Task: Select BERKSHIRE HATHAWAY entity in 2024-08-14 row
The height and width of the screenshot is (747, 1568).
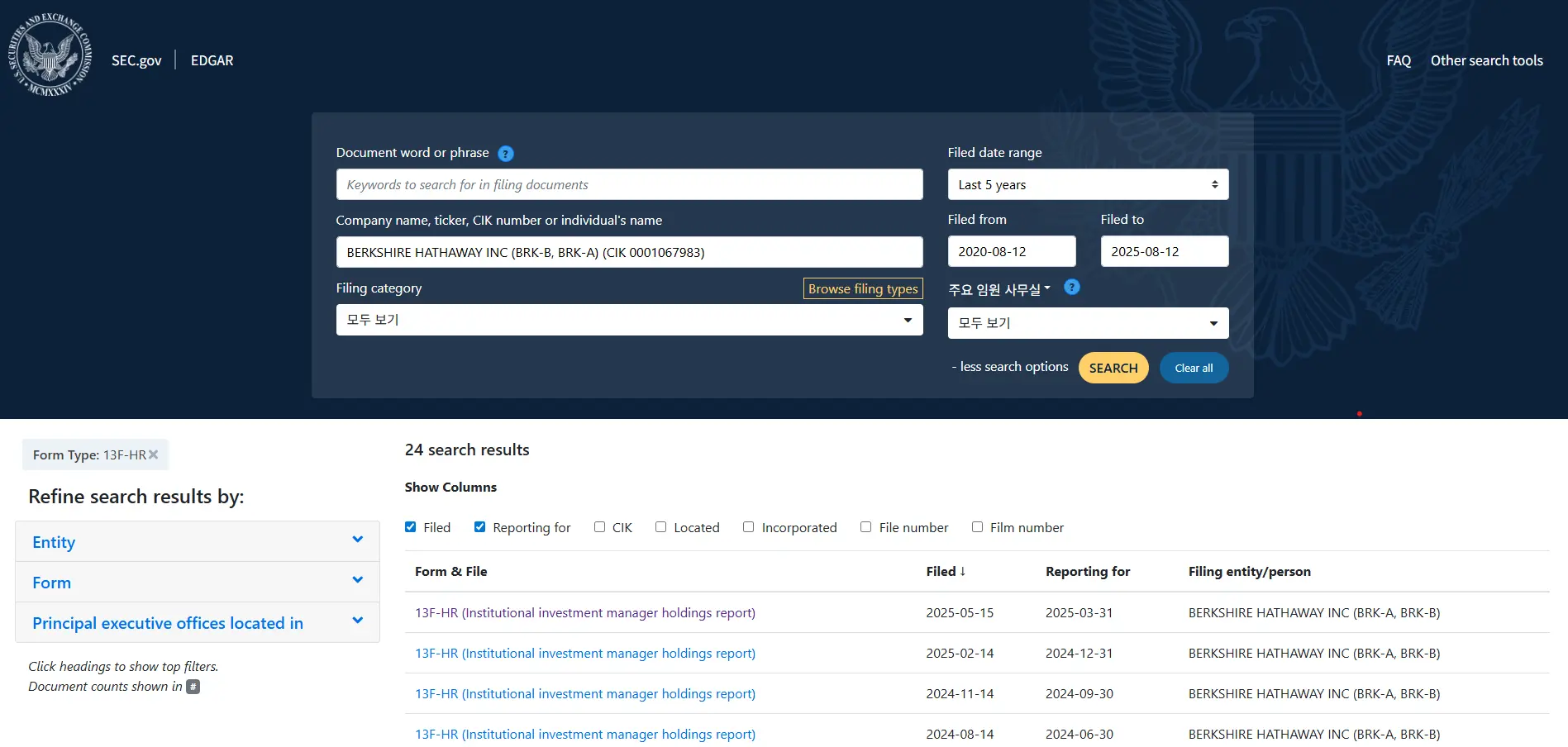Action: click(1314, 735)
